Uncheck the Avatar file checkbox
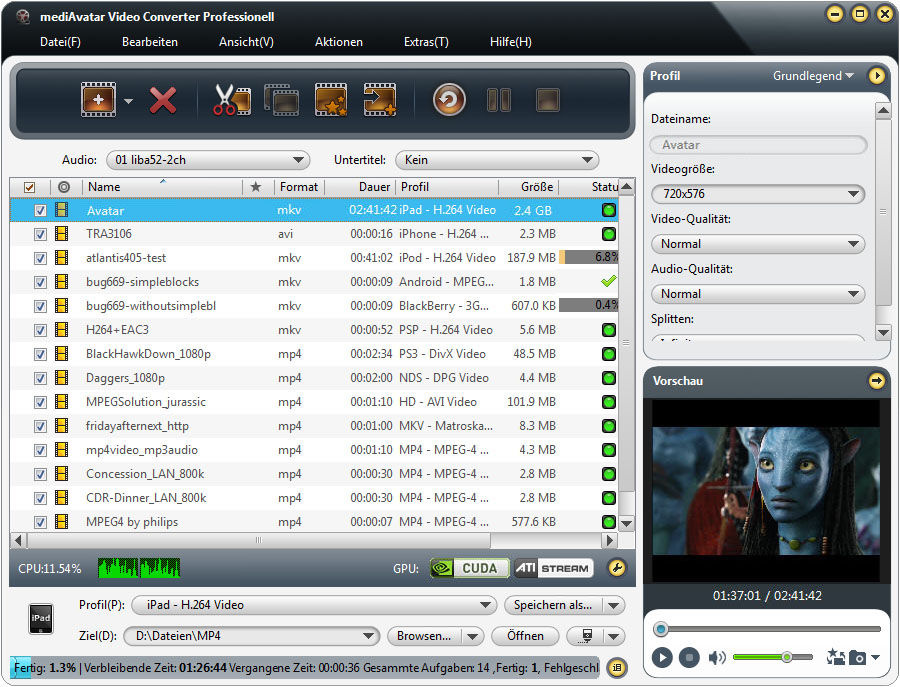Viewport: 900px width, 687px height. pyautogui.click(x=40, y=211)
